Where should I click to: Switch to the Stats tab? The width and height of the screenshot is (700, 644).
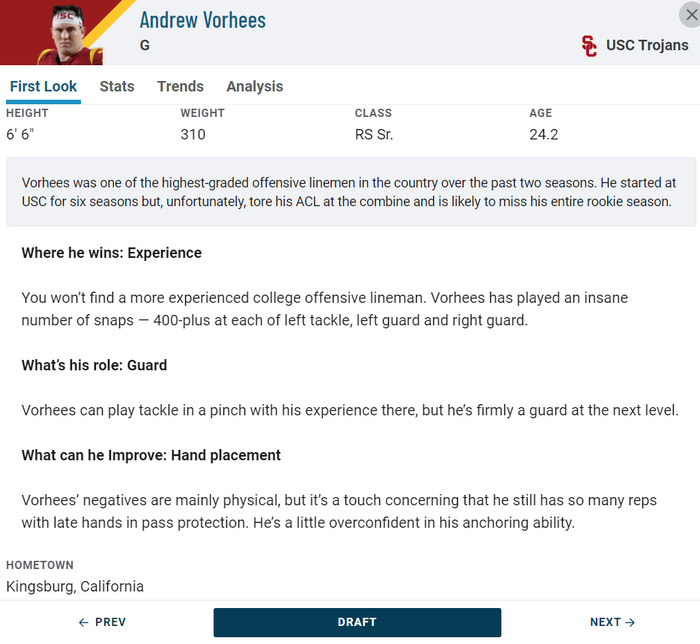point(117,86)
